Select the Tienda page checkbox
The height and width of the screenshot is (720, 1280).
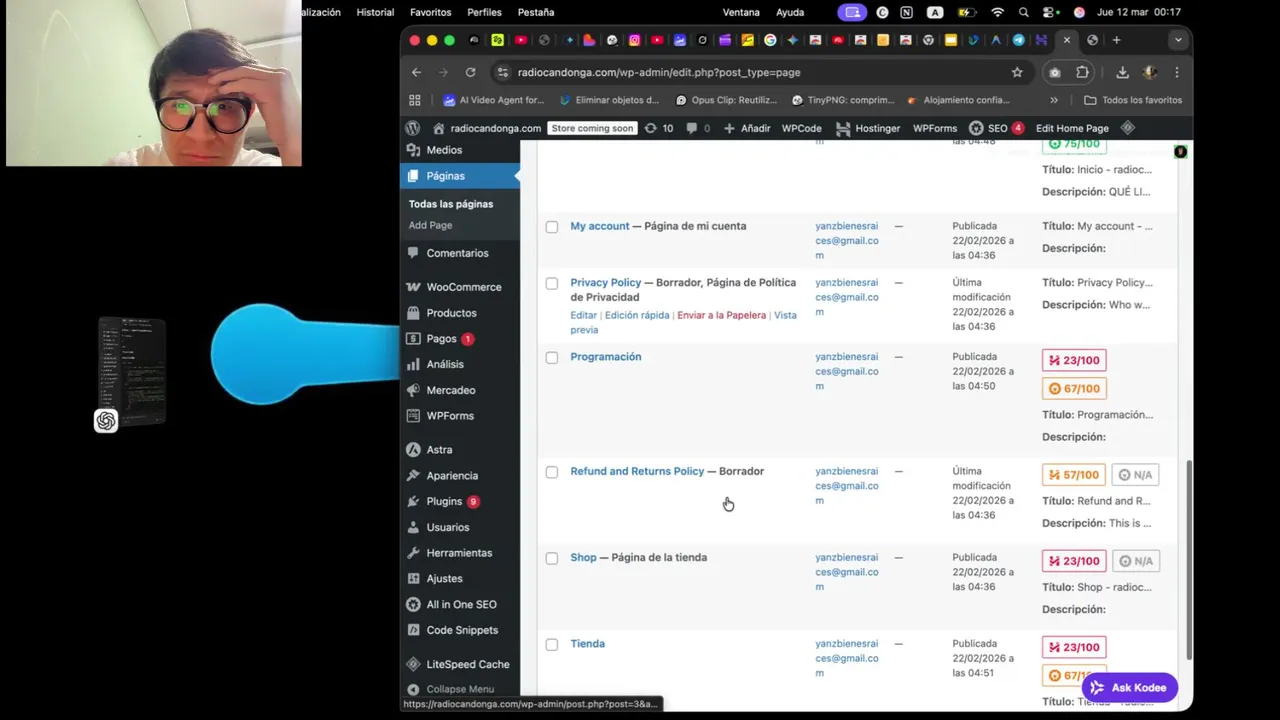pos(551,645)
